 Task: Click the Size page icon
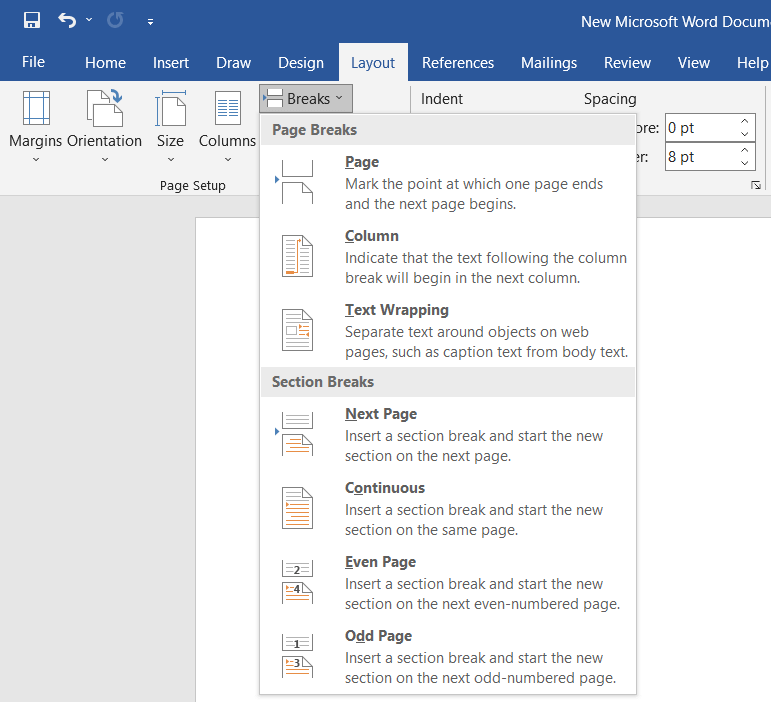click(x=170, y=109)
